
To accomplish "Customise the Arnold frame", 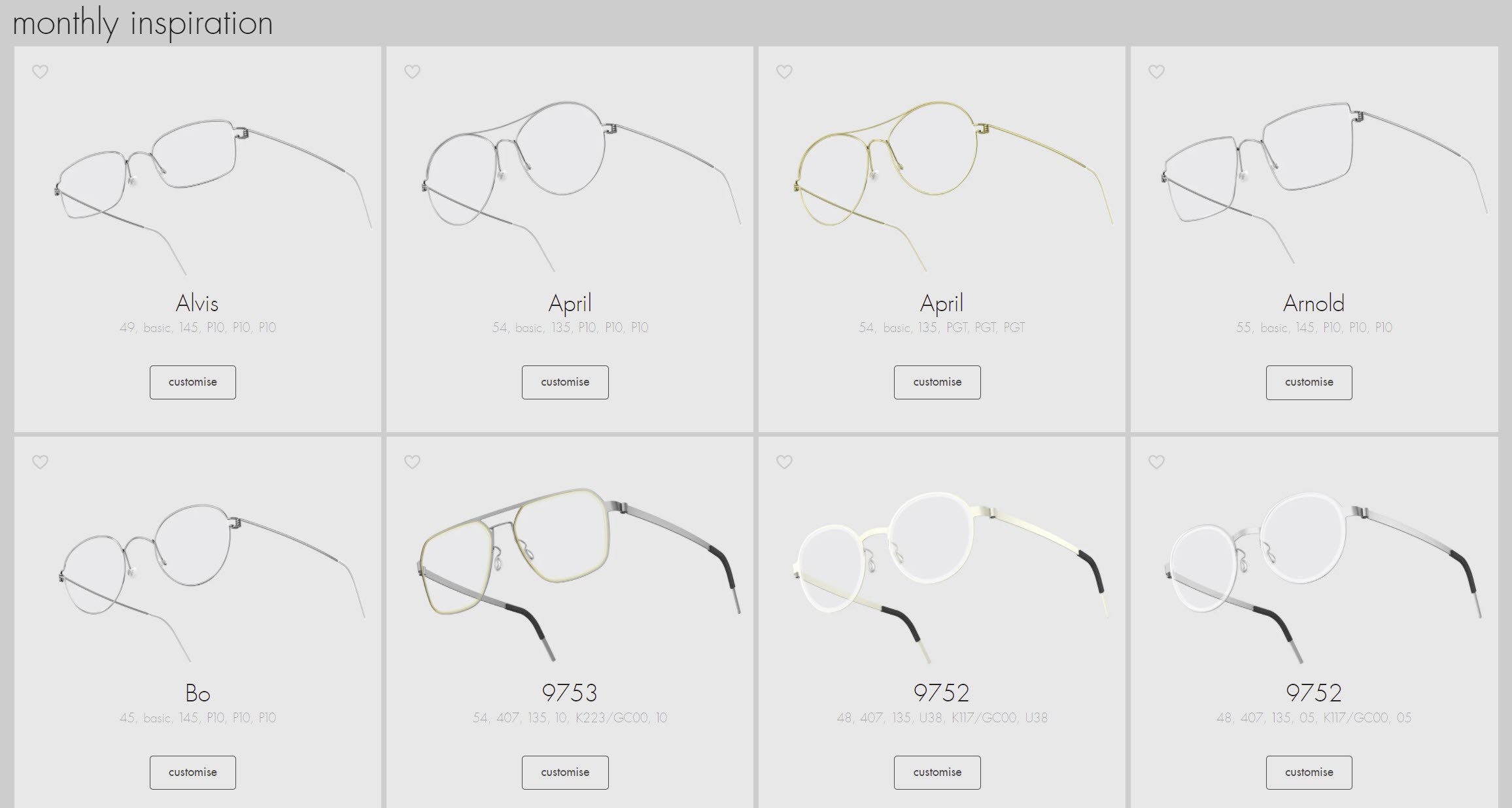I will point(1309,382).
